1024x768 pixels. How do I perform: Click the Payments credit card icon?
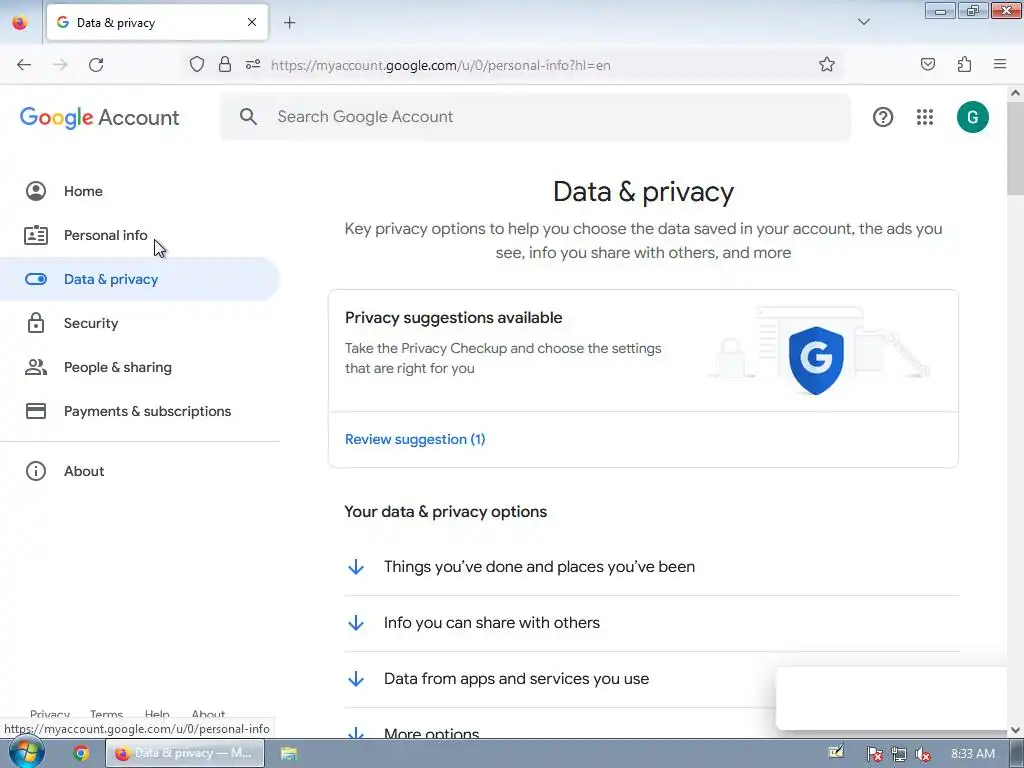click(x=36, y=411)
